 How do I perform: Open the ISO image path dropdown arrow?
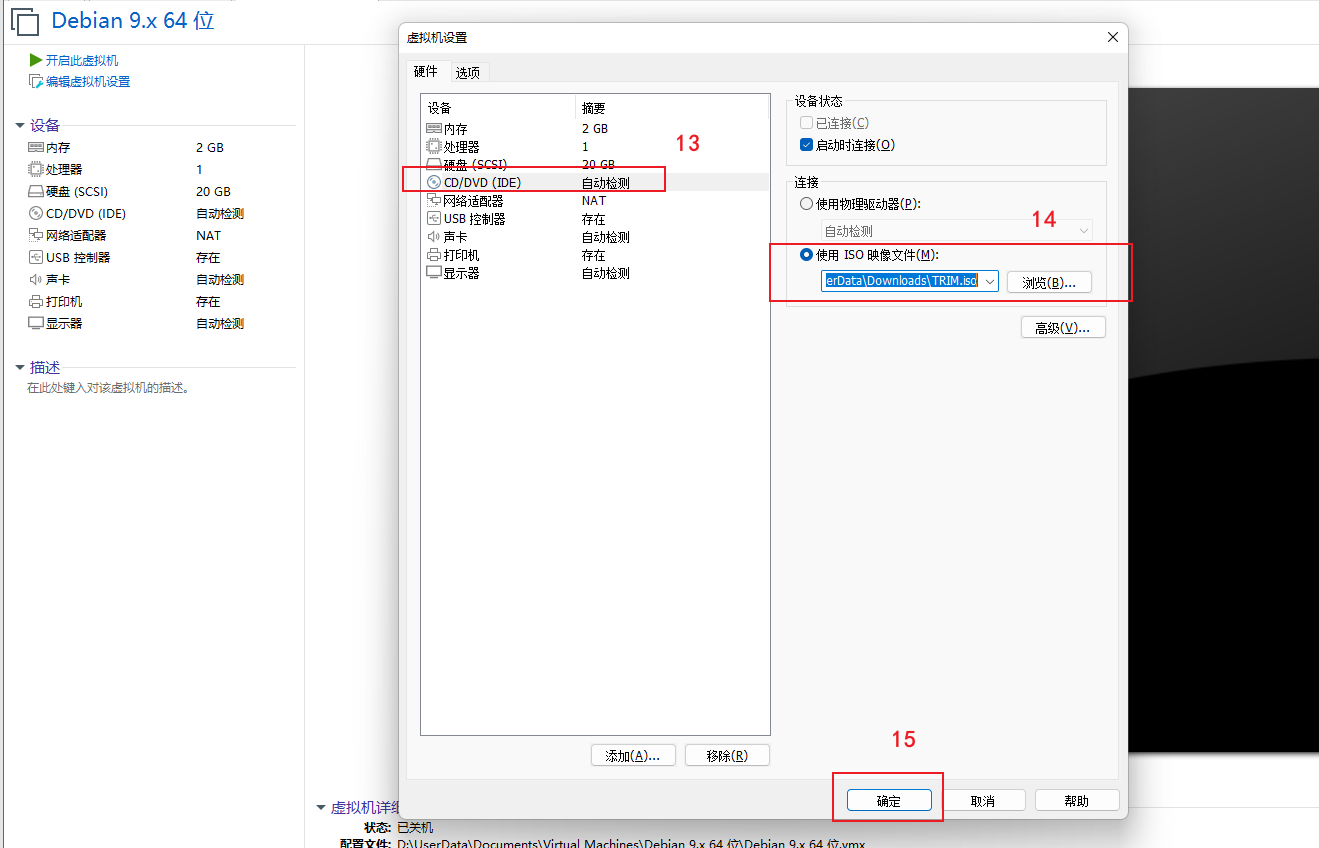tap(989, 282)
